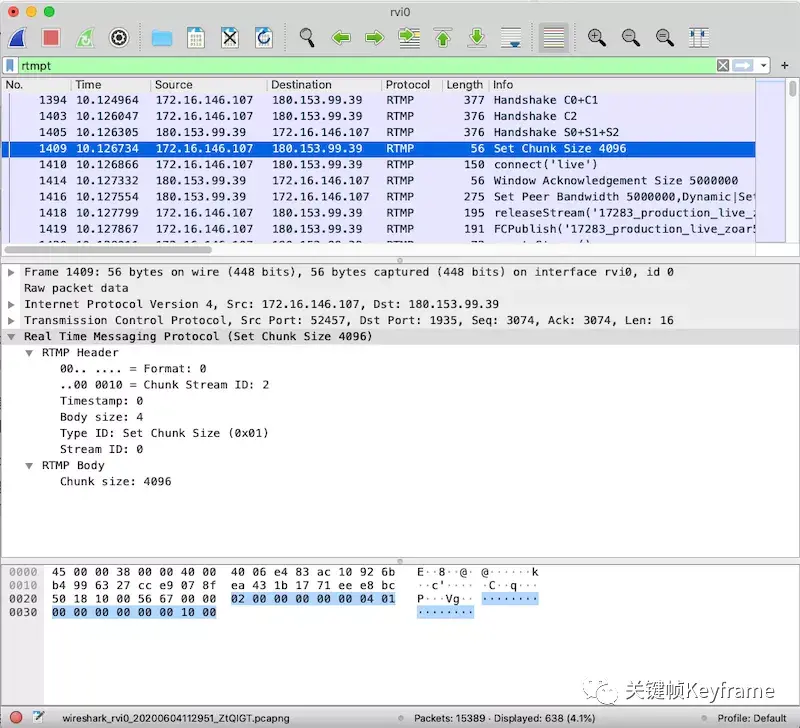The image size is (800, 728).
Task: Jump to the last packet
Action: click(x=477, y=38)
